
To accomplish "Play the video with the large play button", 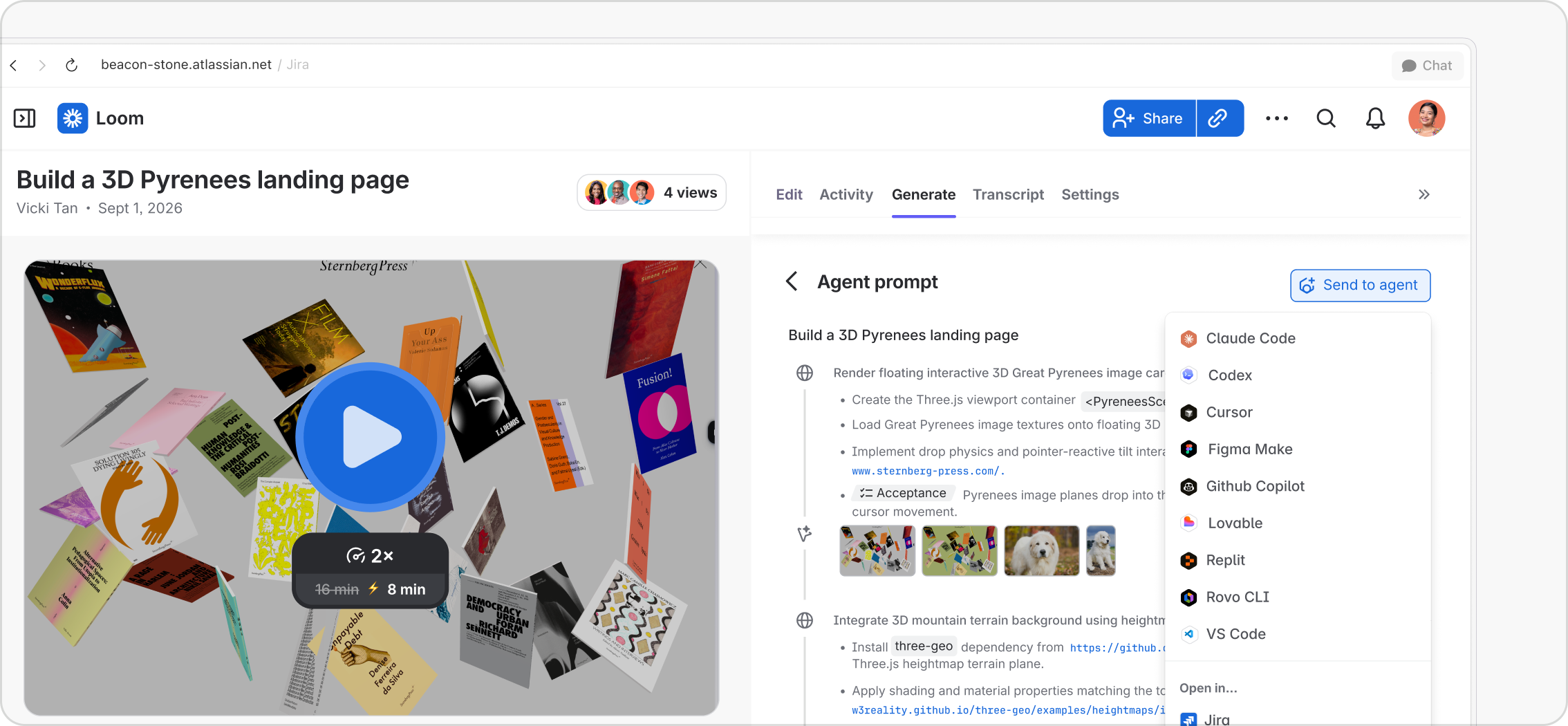I will coord(371,437).
